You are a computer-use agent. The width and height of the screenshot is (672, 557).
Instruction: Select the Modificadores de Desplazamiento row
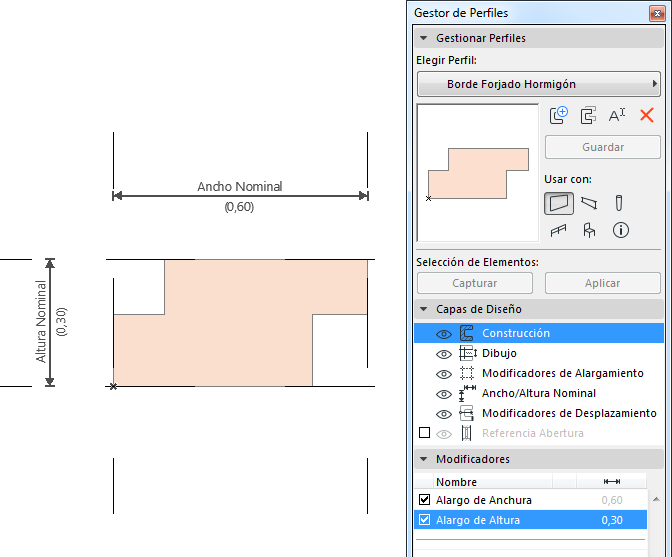tap(539, 413)
